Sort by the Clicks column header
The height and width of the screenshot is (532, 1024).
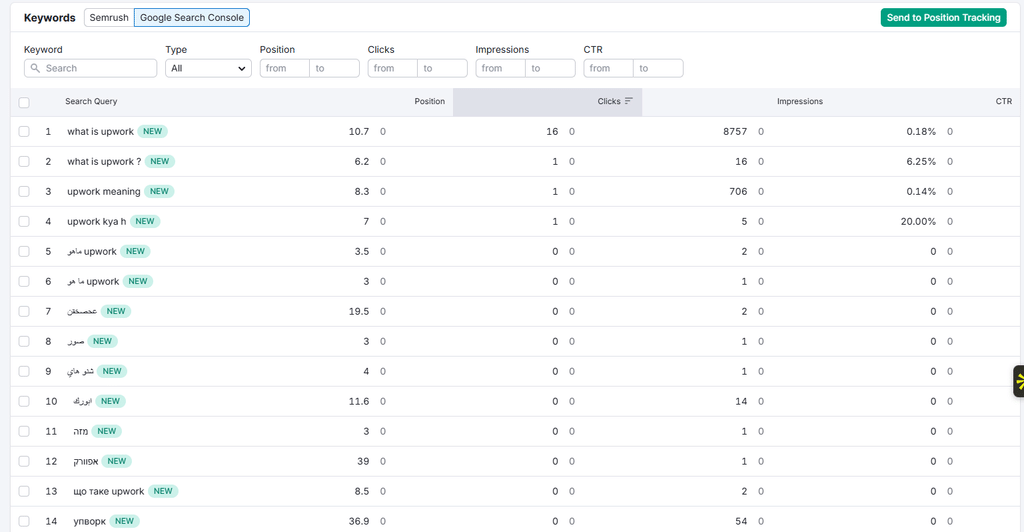click(x=609, y=101)
